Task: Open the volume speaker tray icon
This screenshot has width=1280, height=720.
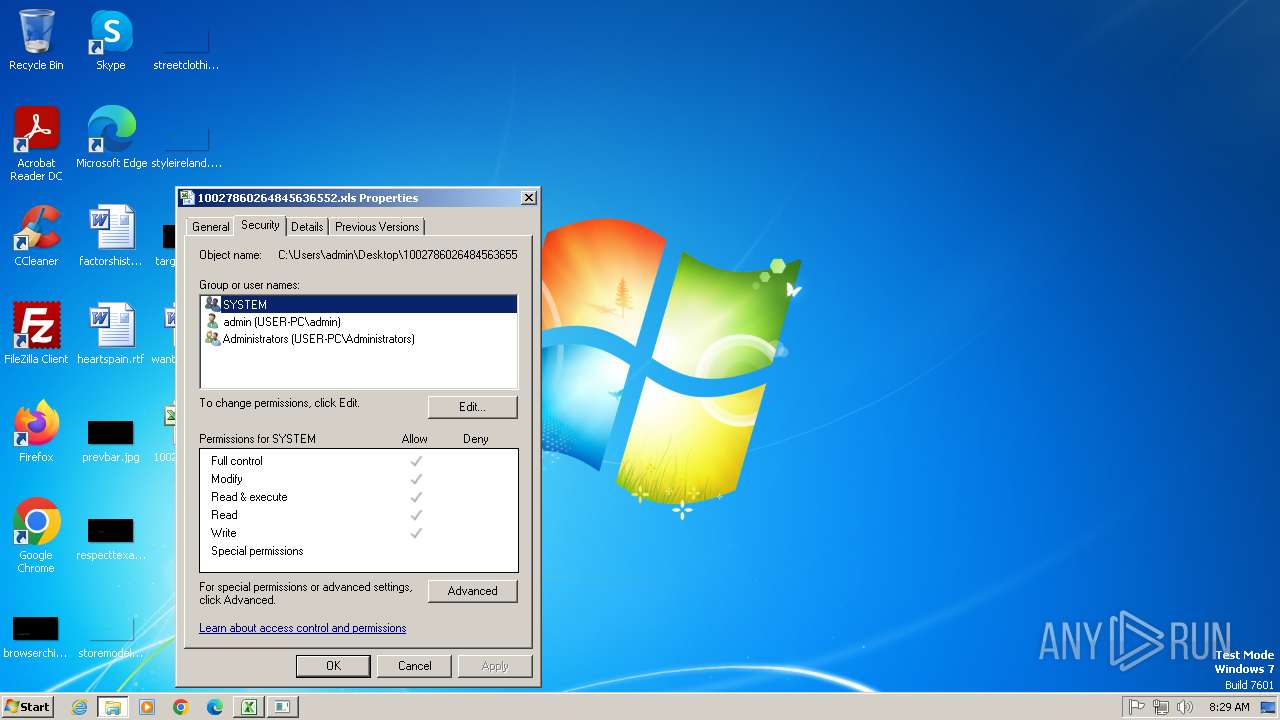Action: (1185, 707)
